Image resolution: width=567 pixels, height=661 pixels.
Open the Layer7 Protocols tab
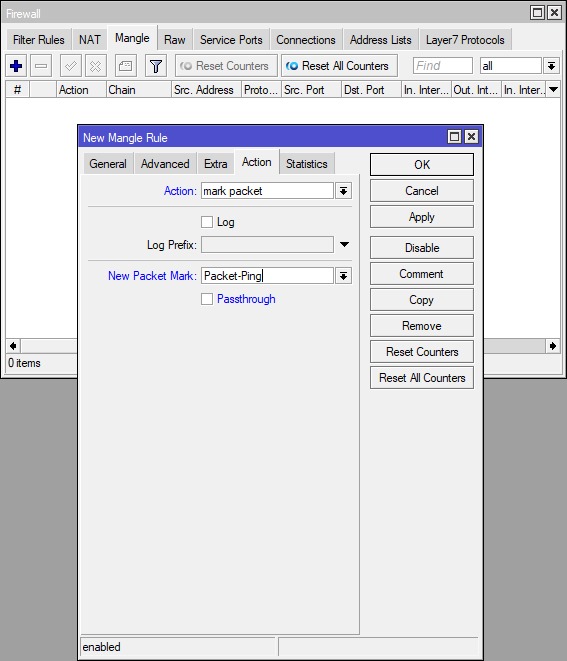pyautogui.click(x=465, y=40)
